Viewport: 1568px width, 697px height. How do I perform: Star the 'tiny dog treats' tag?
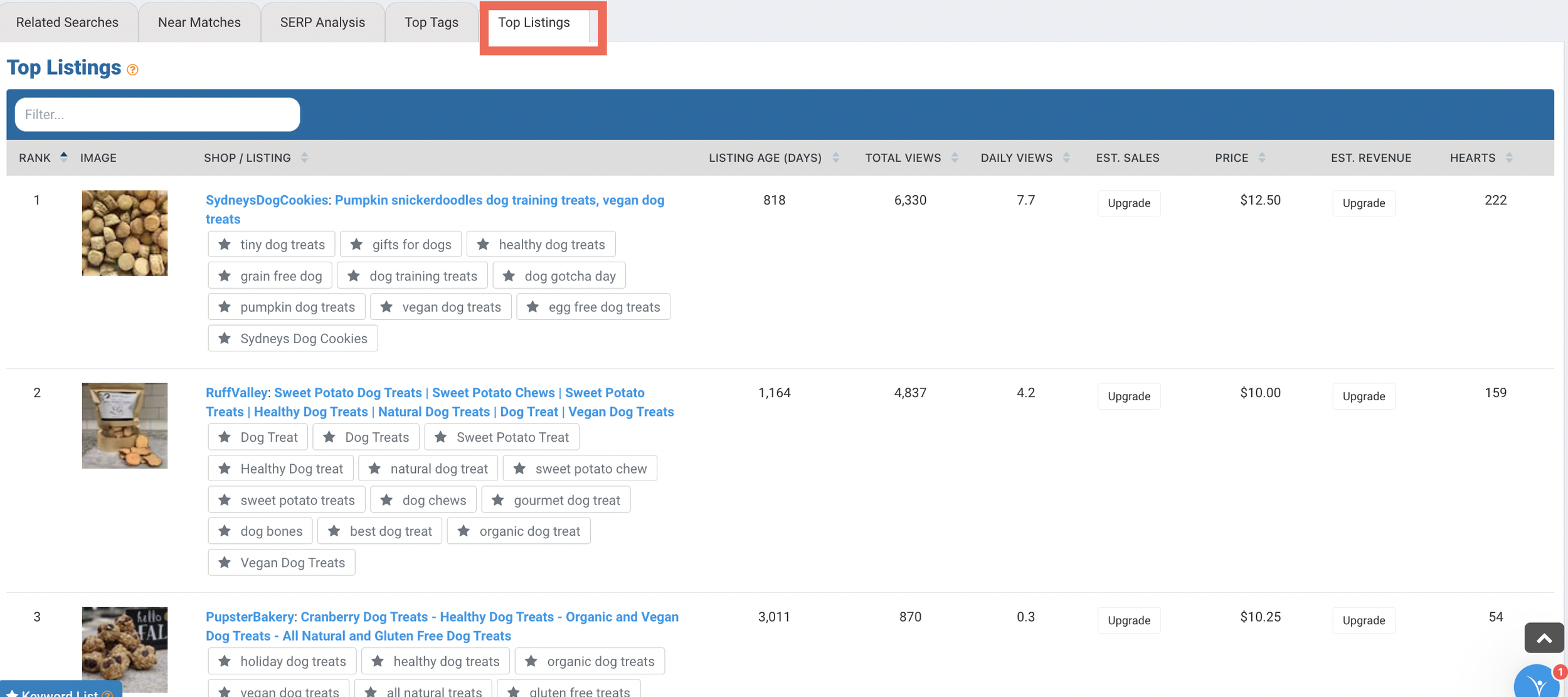click(225, 245)
